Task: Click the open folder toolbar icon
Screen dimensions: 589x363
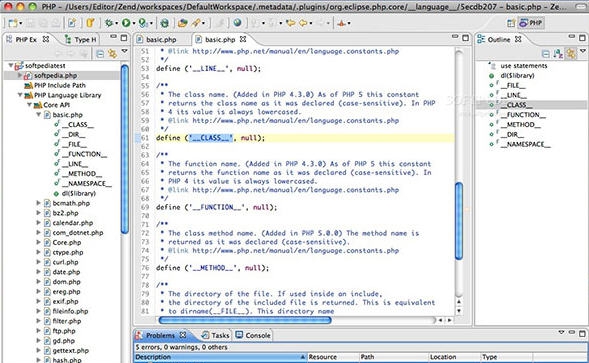Action: pos(183,23)
